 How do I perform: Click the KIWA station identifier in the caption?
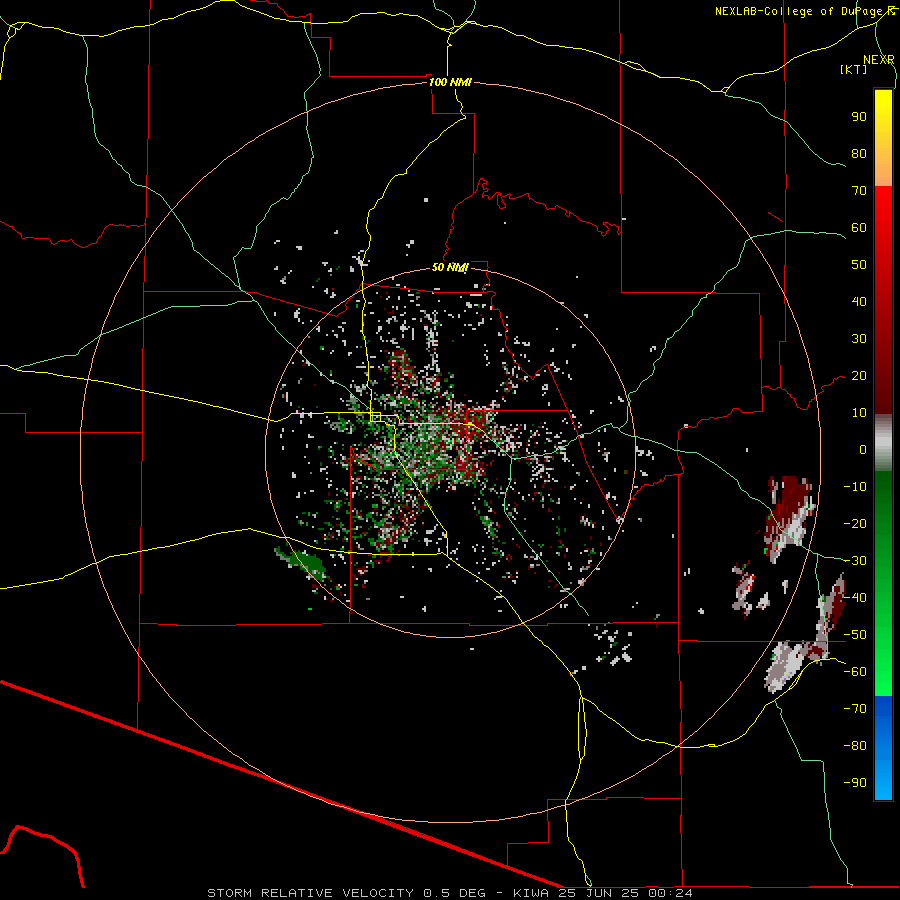coord(532,893)
